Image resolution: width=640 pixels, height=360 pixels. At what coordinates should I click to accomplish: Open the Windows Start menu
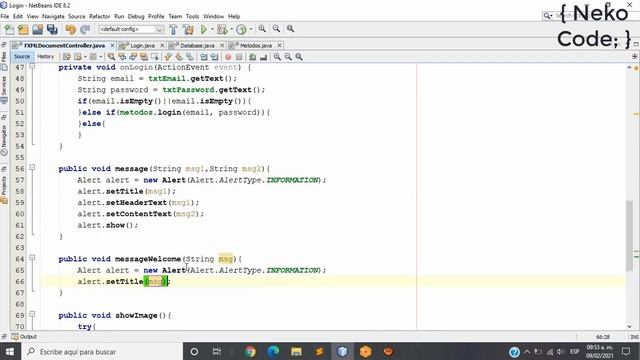tap(10, 351)
